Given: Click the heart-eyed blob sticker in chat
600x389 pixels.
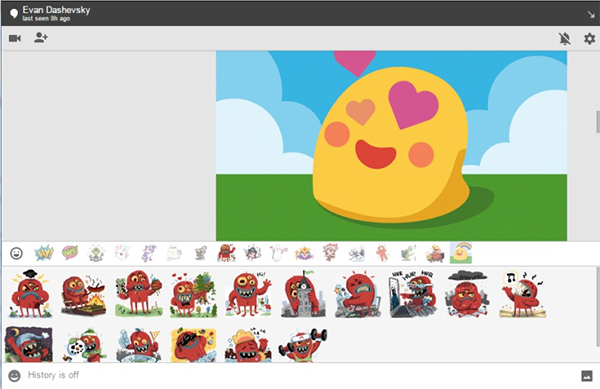Looking at the screenshot, I should tap(391, 146).
